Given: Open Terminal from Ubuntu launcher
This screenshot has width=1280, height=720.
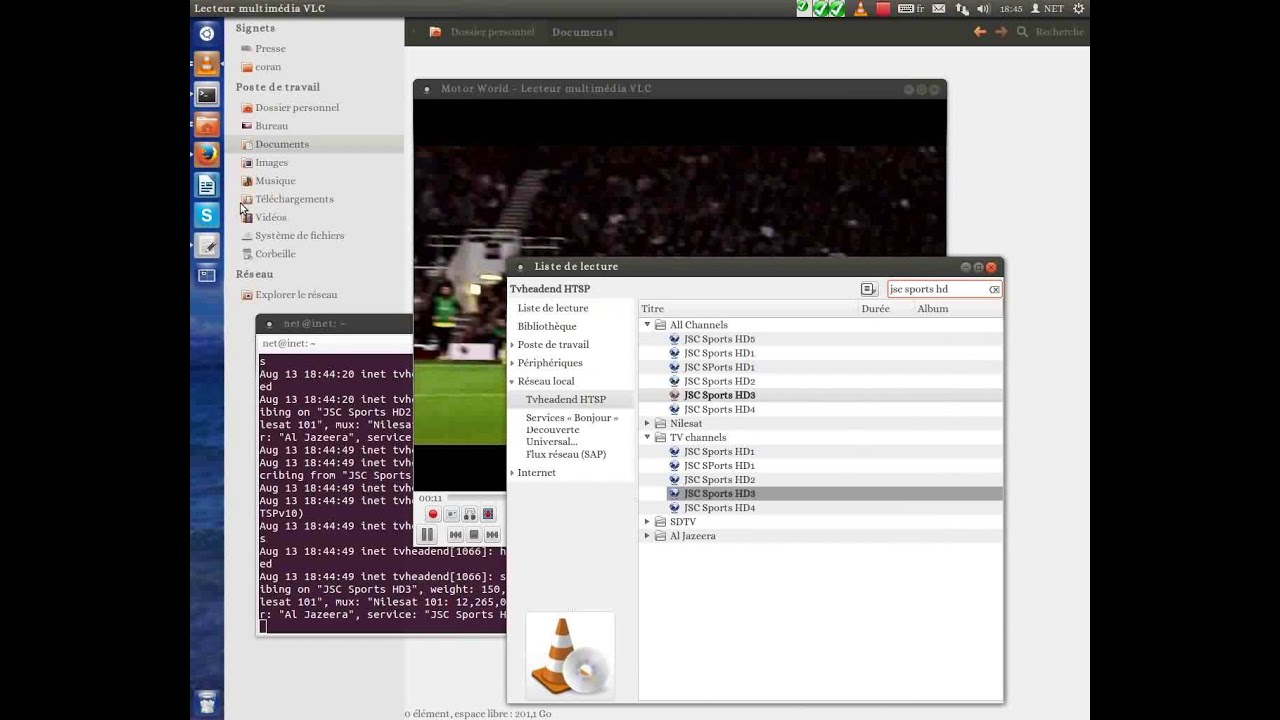Looking at the screenshot, I should (207, 96).
